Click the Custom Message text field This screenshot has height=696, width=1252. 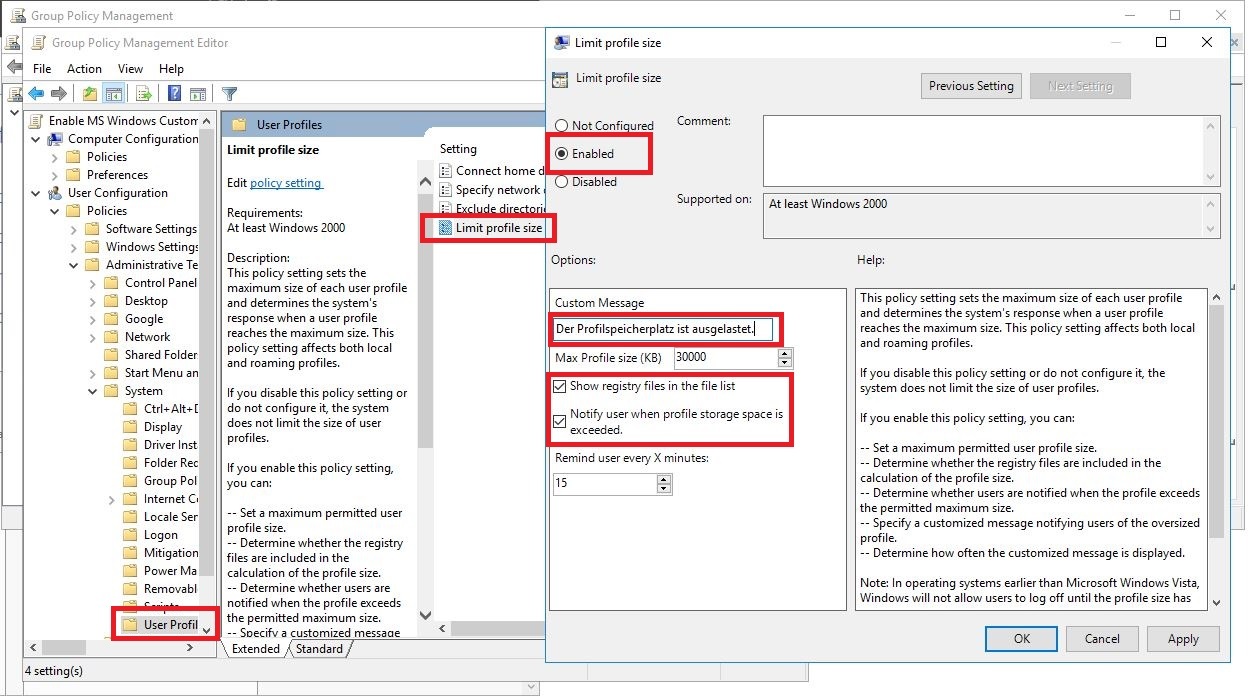tap(663, 328)
